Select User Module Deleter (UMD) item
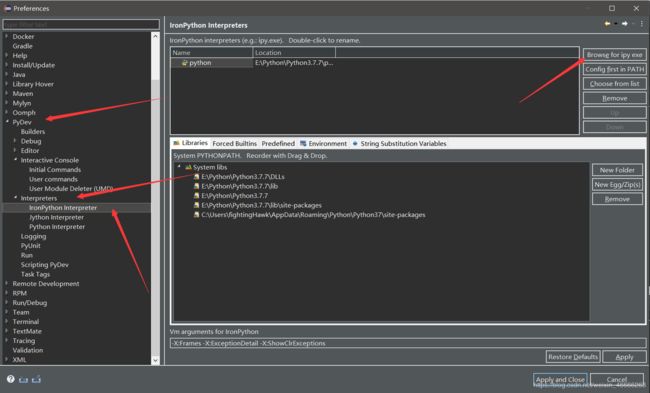The height and width of the screenshot is (393, 650). pos(70,189)
